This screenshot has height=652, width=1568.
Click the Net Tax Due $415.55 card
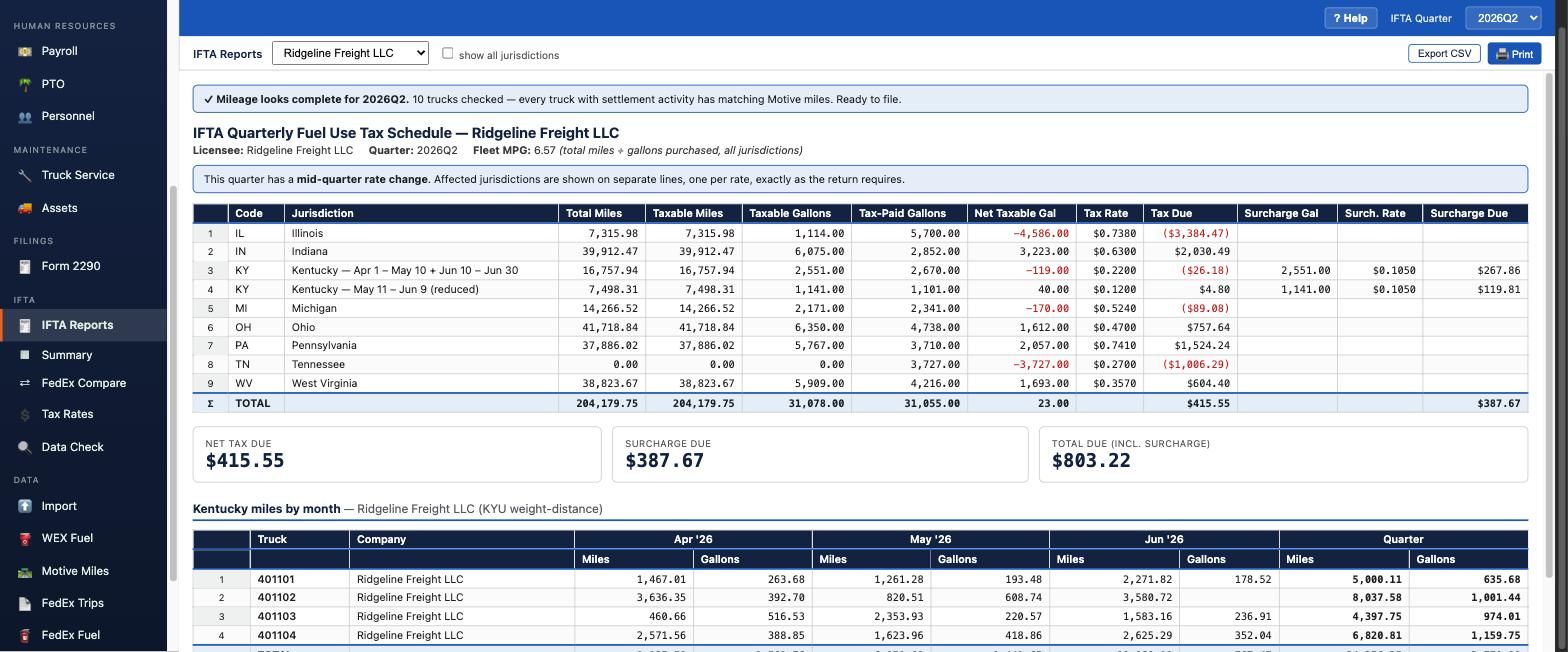[397, 454]
